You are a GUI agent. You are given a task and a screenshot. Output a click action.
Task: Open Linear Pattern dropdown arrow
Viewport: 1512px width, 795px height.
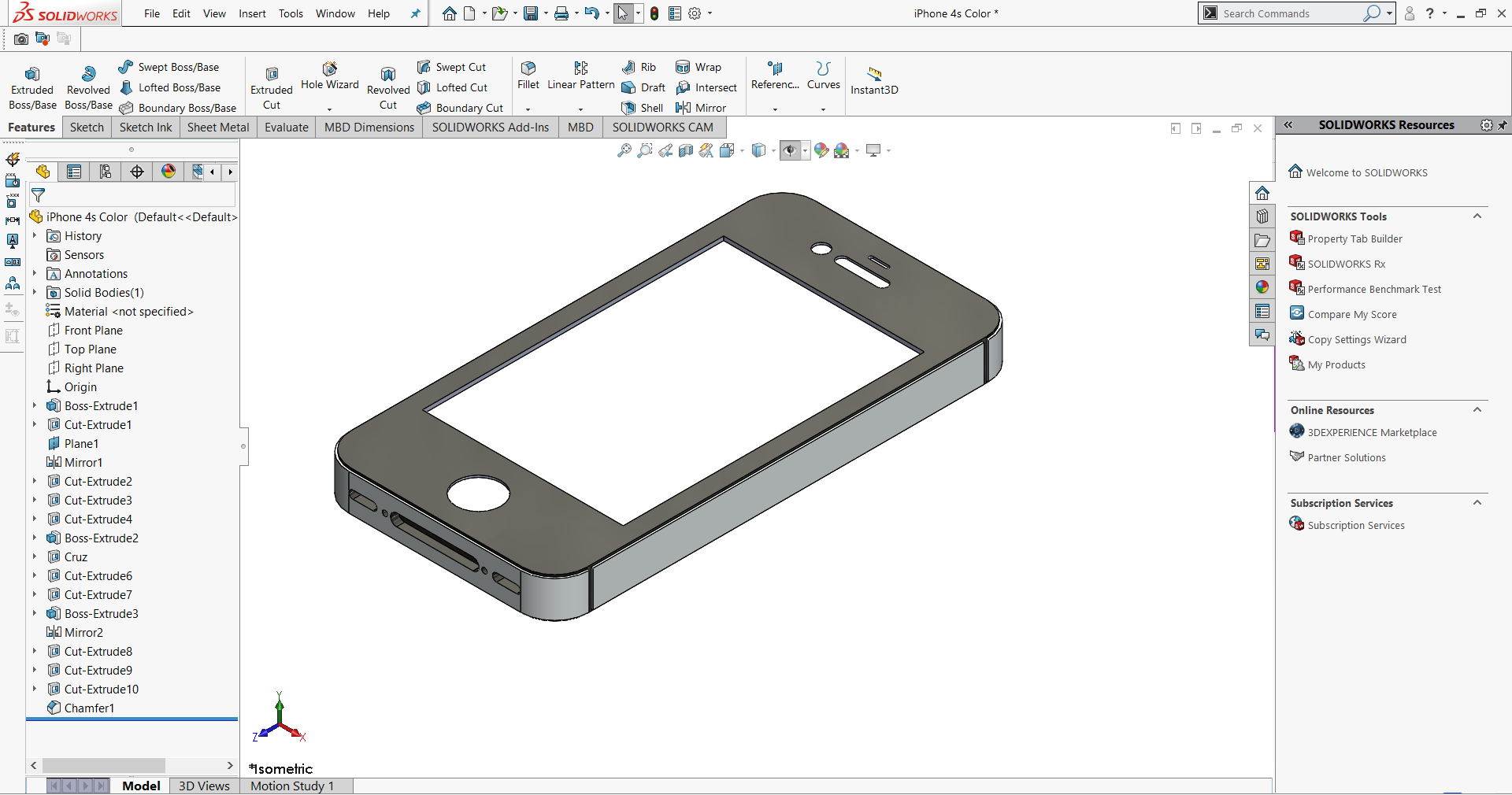click(x=581, y=109)
